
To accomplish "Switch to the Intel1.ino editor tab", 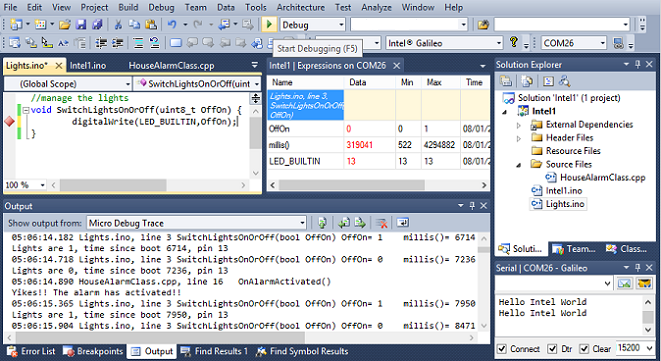I will 88,65.
